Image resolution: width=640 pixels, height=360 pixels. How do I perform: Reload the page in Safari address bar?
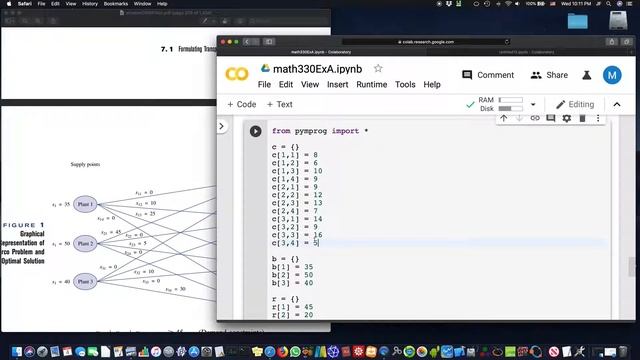coord(507,42)
